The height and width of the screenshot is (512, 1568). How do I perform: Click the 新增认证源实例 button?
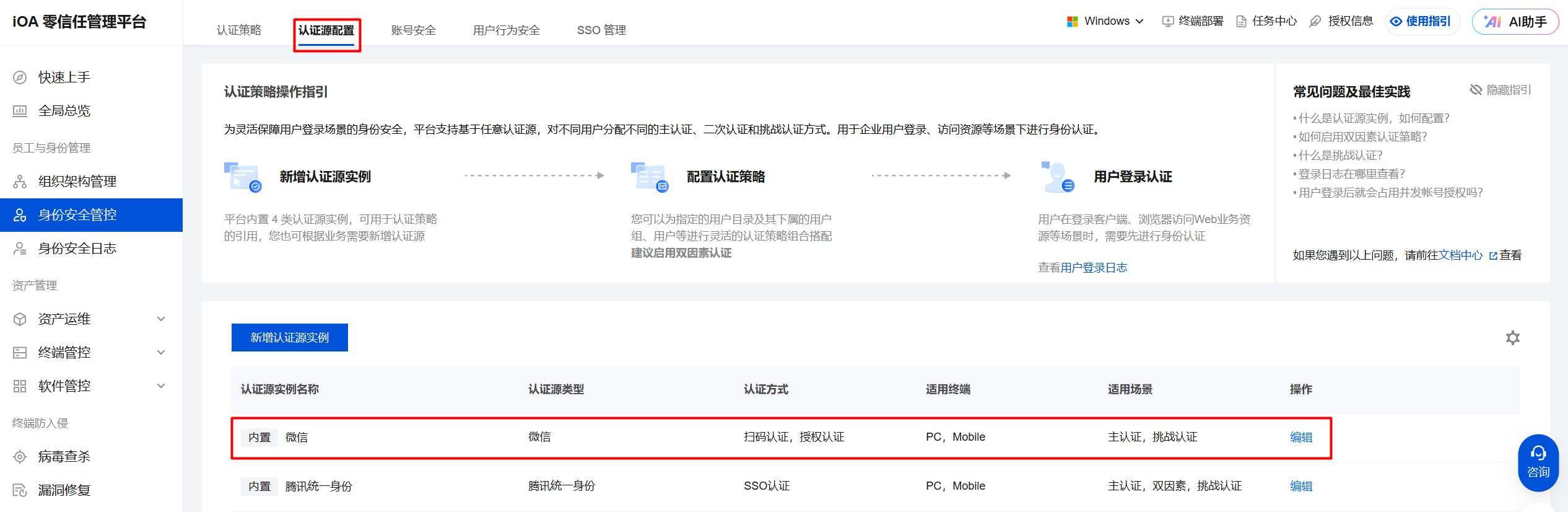pos(289,338)
